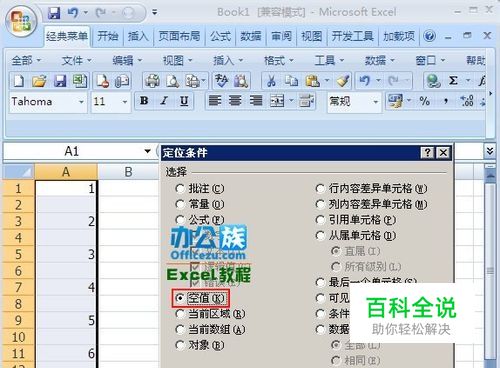Click Save icon in Quick Access Toolbar
Viewport: 500px width, 368px height.
[54, 13]
